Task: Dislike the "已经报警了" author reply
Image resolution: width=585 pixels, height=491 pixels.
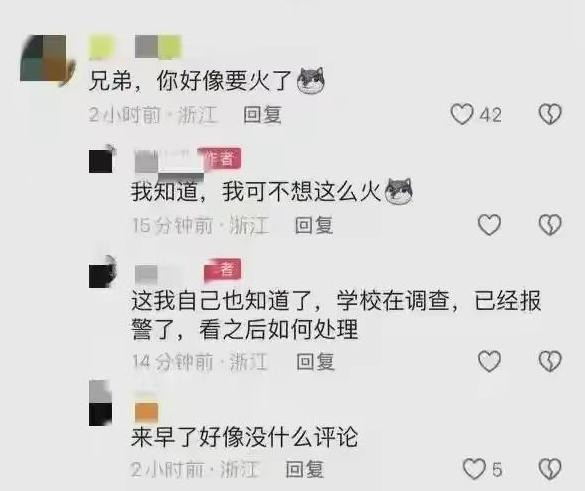Action: (x=550, y=361)
